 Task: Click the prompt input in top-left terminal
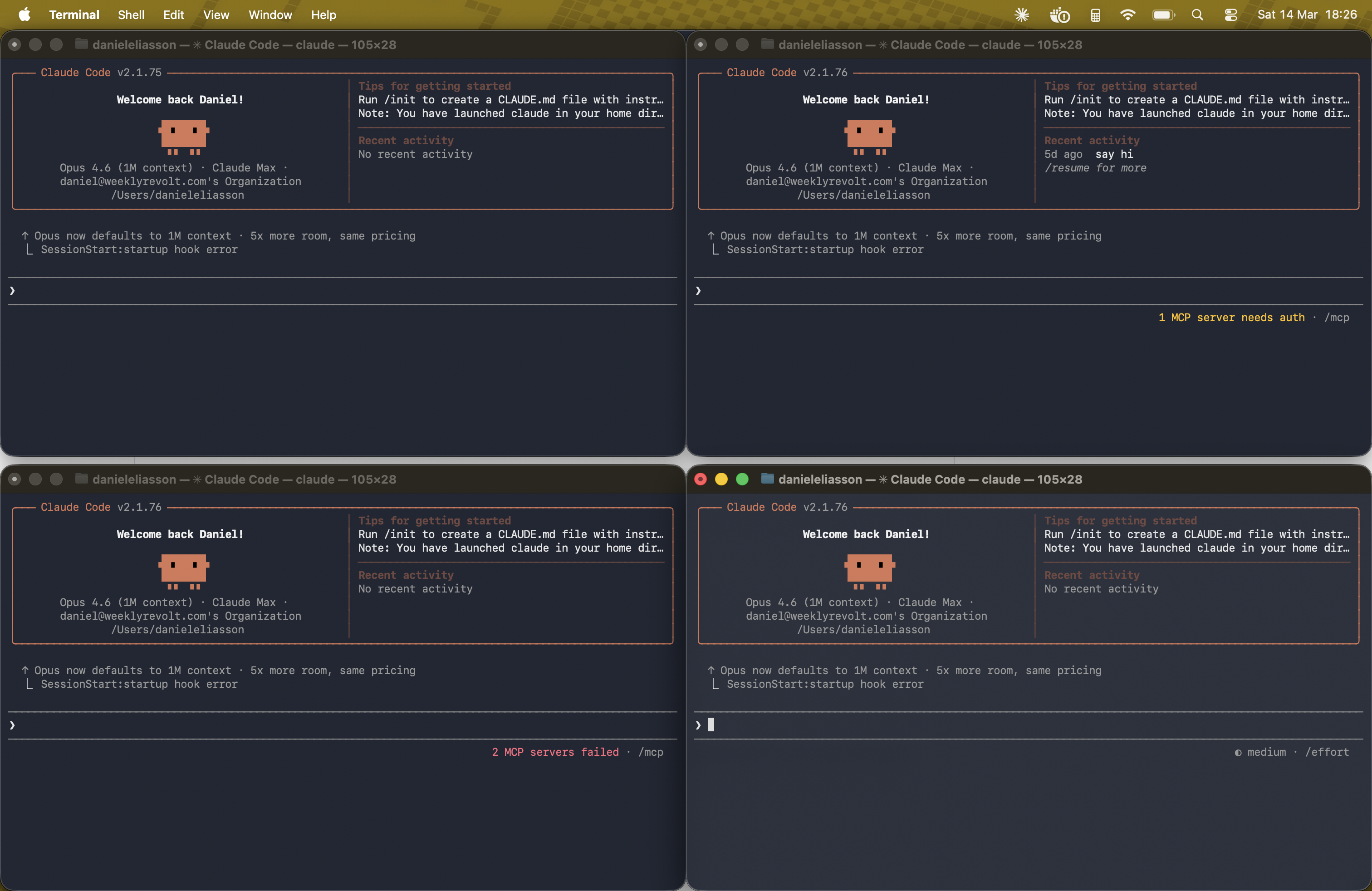click(343, 290)
